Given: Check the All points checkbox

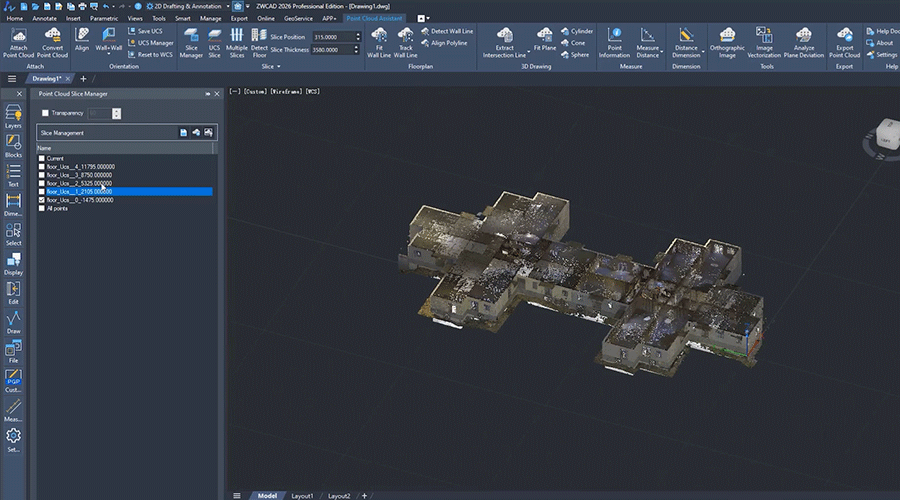Looking at the screenshot, I should (x=41, y=208).
